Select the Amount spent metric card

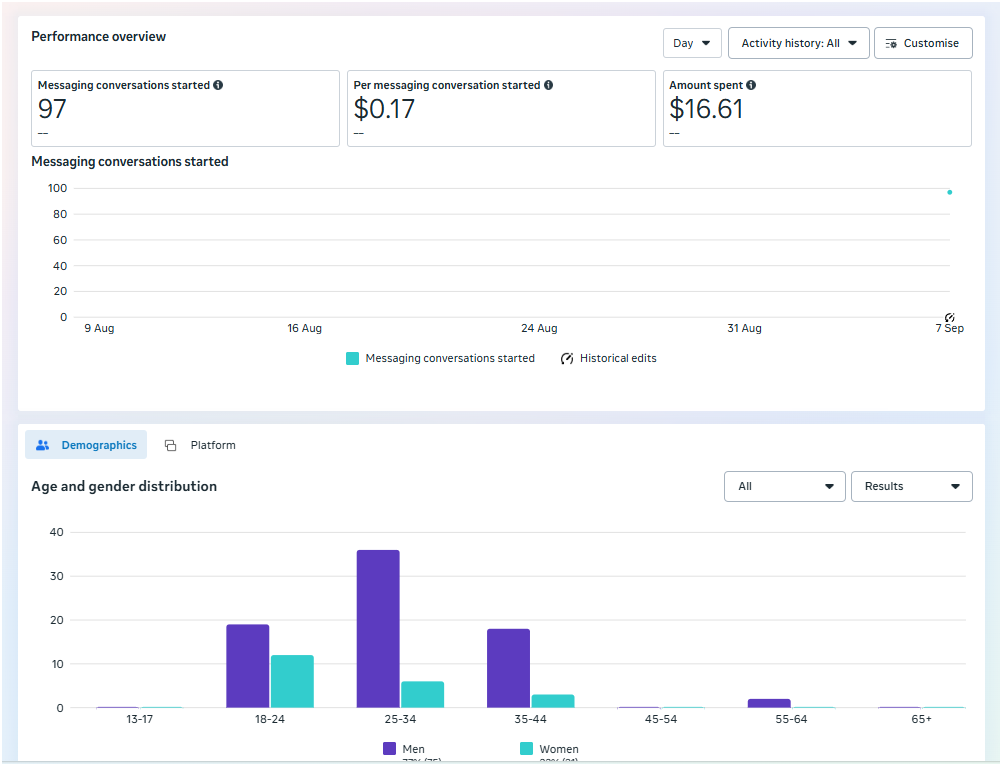pyautogui.click(x=816, y=108)
